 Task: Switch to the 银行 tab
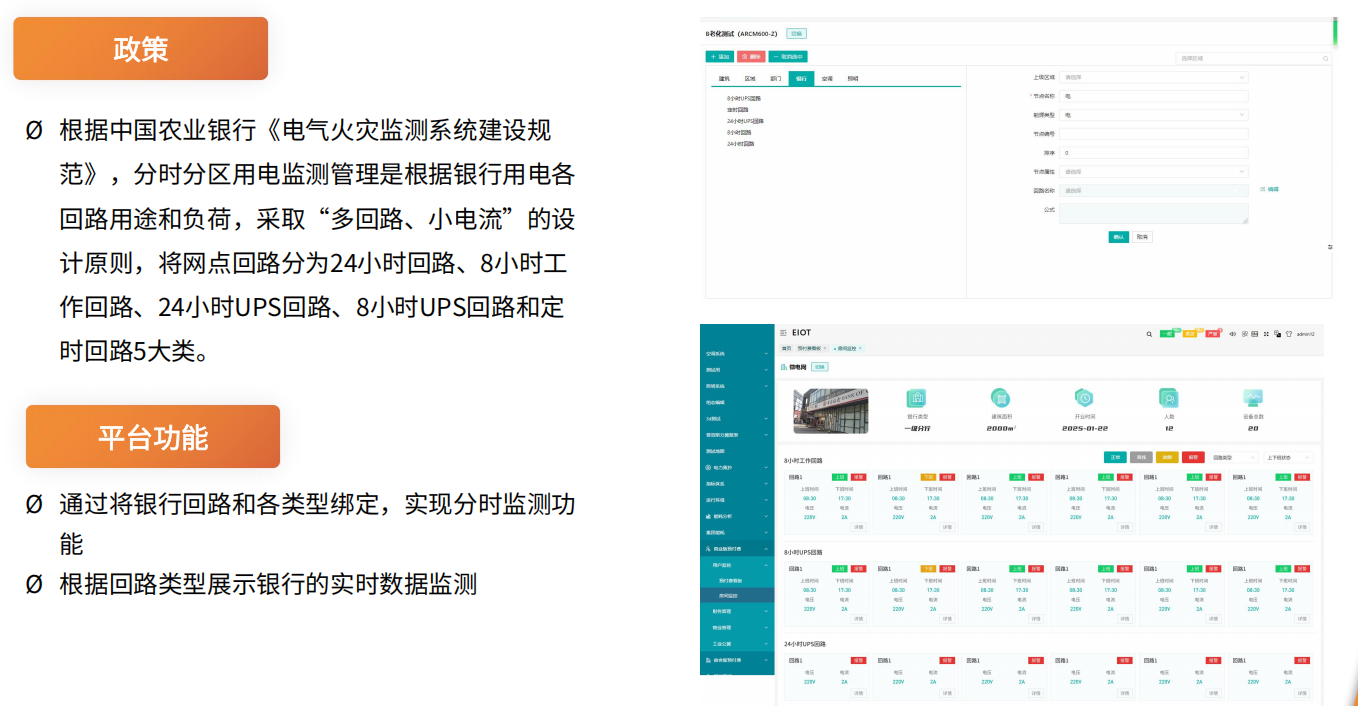[801, 78]
